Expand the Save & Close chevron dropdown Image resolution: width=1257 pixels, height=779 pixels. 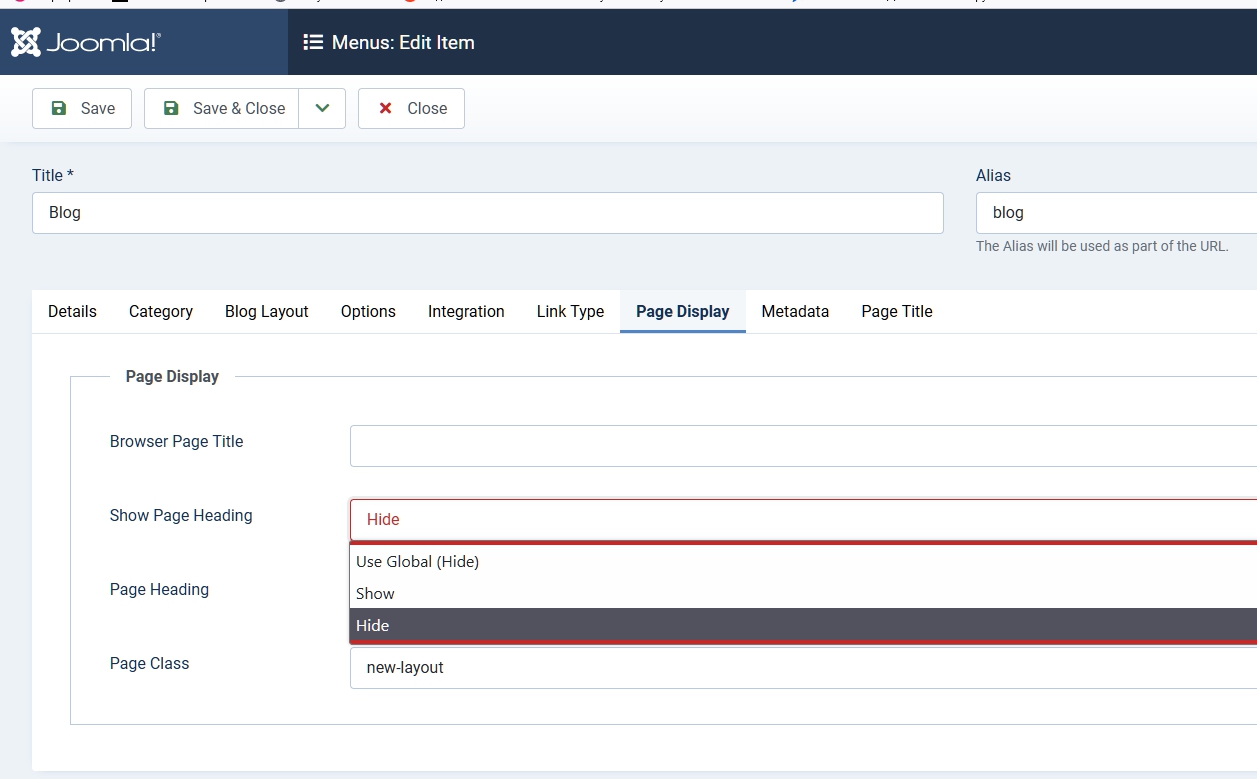[322, 108]
